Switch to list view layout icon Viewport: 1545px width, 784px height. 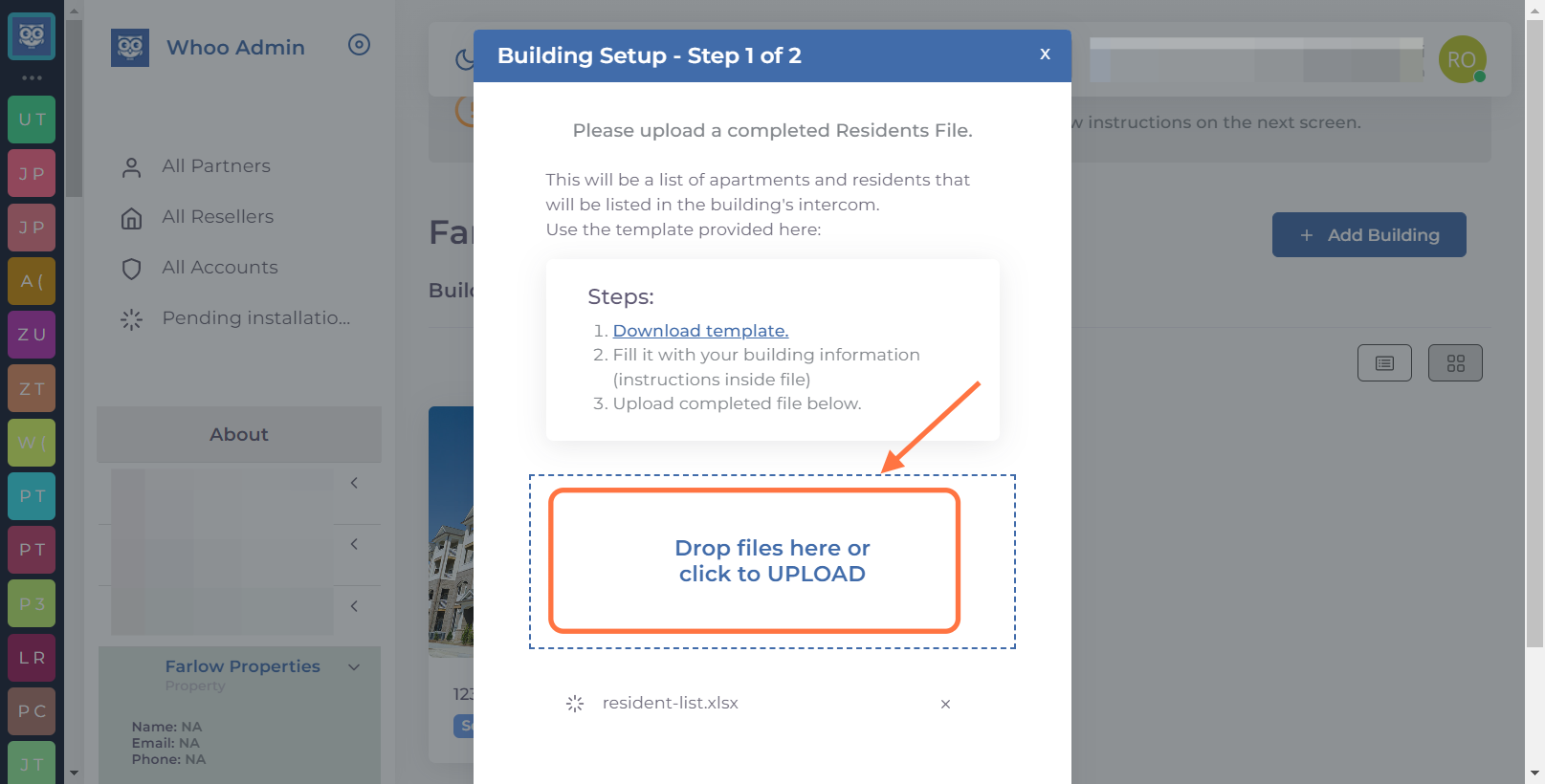(1384, 363)
